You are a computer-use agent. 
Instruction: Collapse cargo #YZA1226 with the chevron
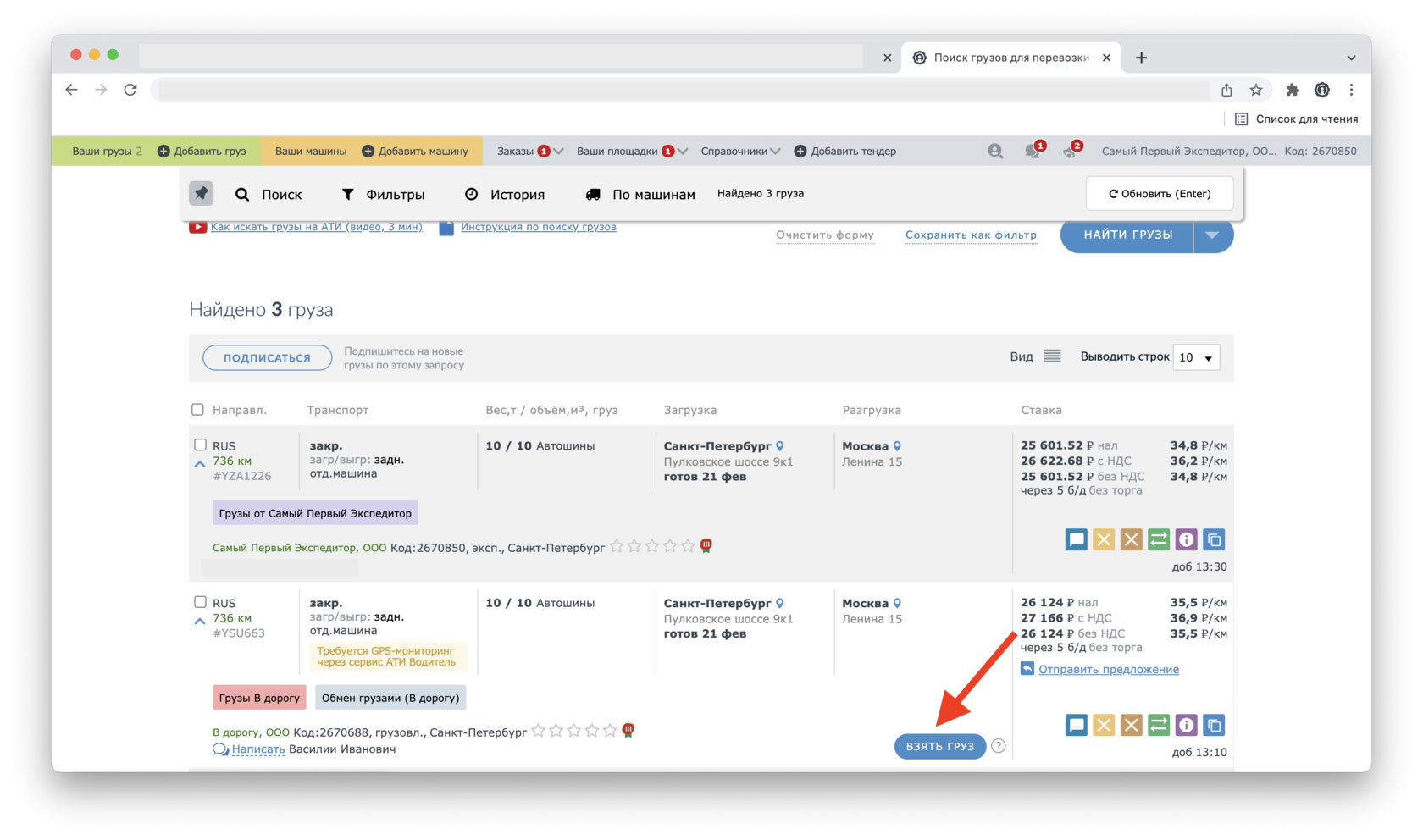[x=200, y=464]
